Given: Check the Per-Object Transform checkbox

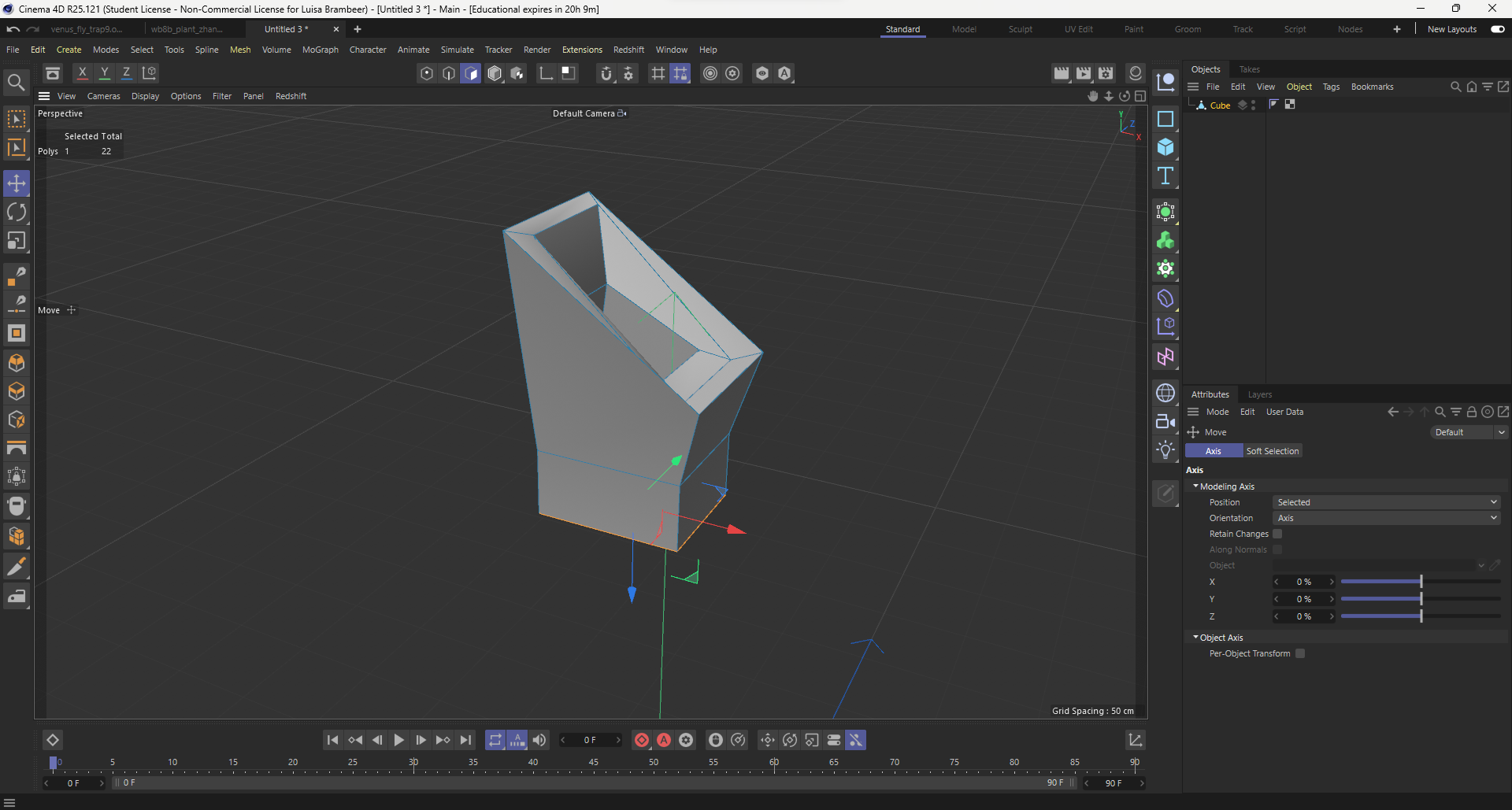Looking at the screenshot, I should point(1300,653).
